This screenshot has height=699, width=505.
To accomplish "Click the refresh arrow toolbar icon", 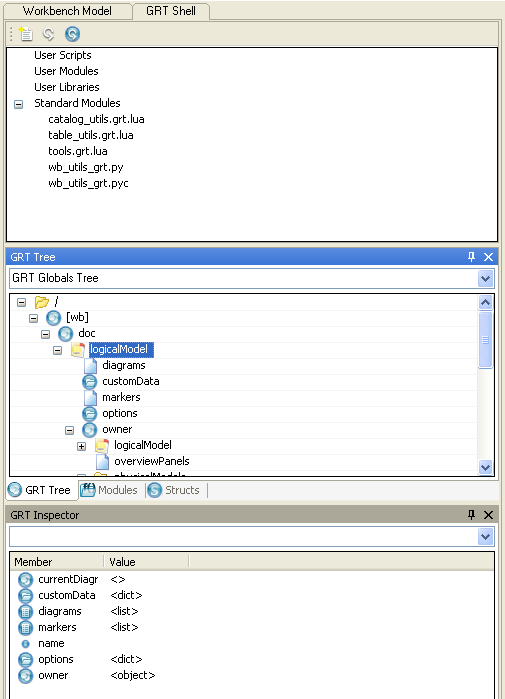I will [x=49, y=34].
